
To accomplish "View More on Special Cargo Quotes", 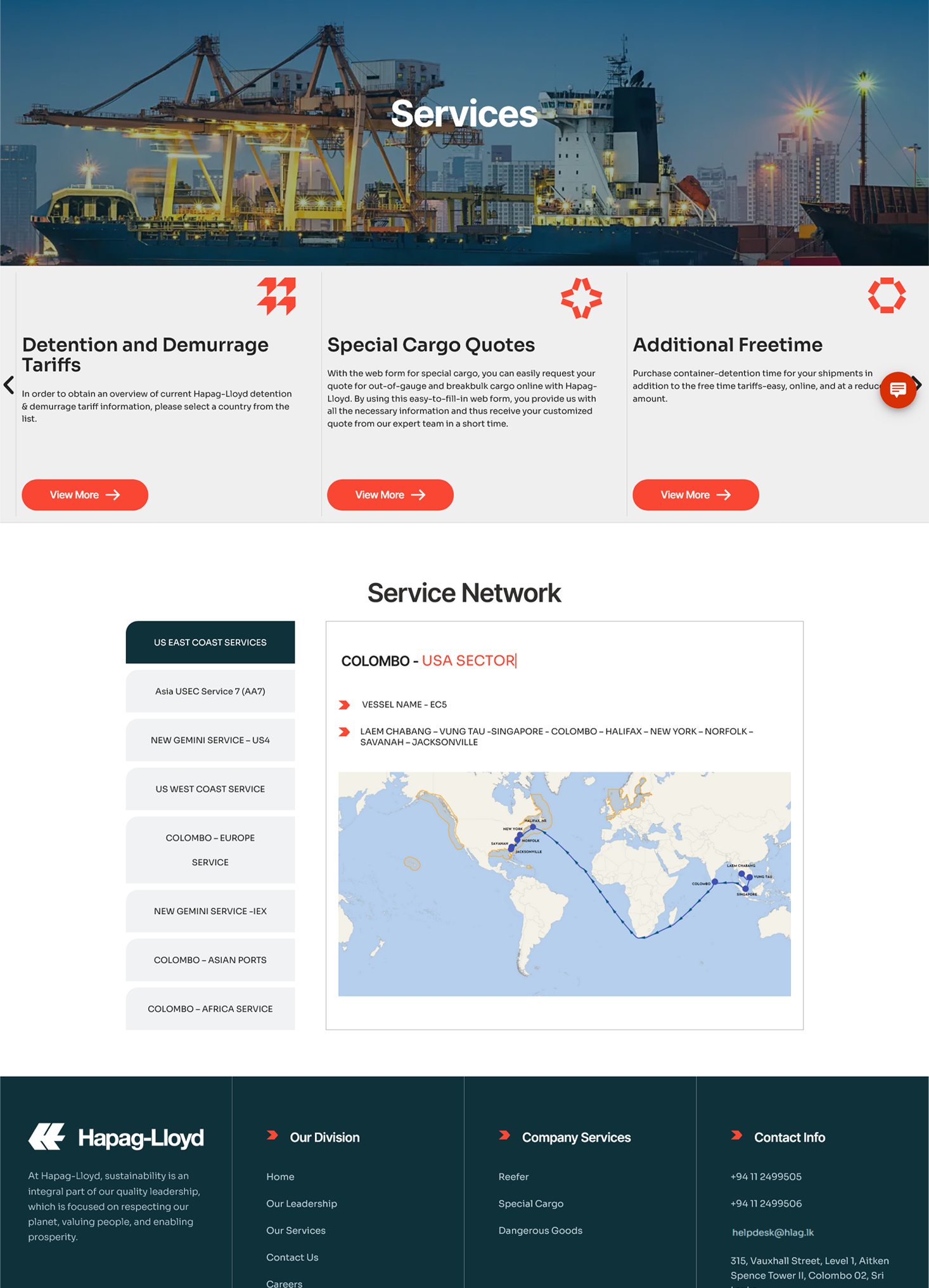I will 390,495.
